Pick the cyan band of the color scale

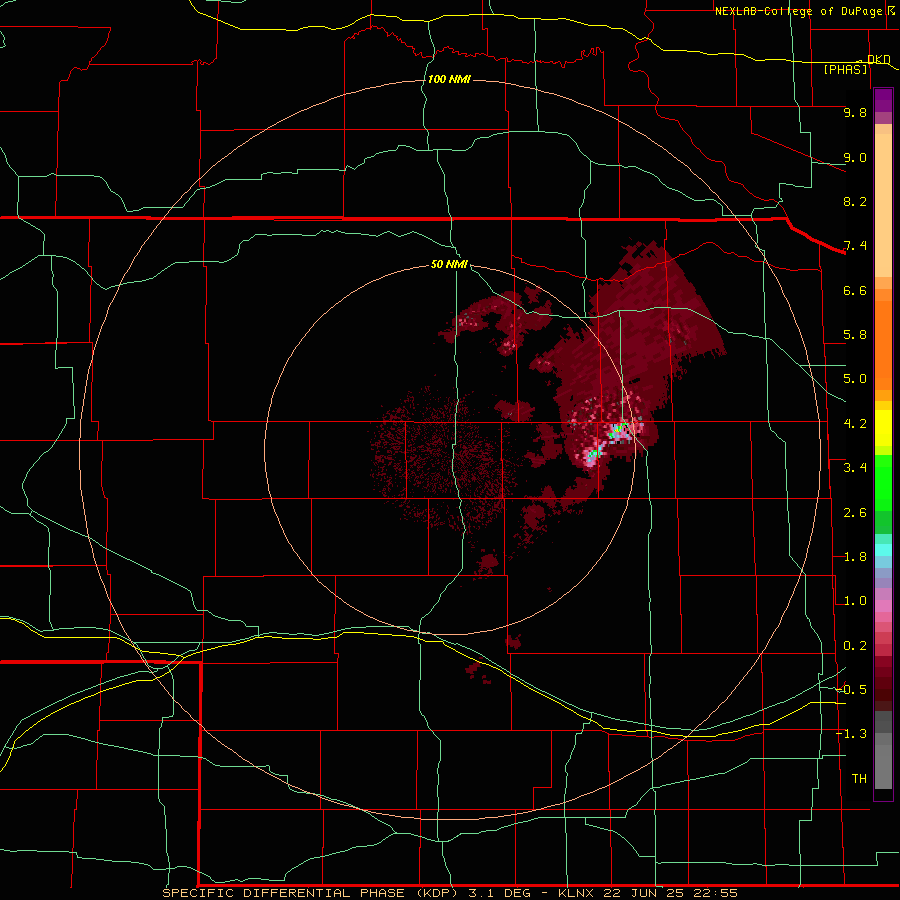883,550
